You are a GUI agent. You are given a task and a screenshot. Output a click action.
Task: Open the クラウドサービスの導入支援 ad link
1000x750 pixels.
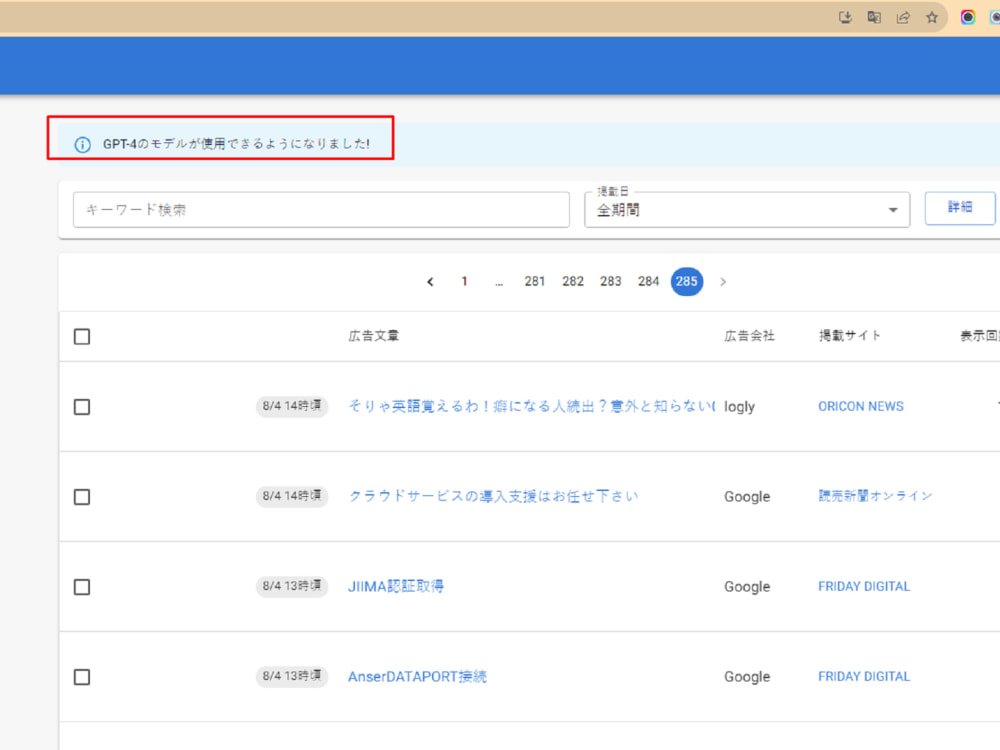[493, 496]
